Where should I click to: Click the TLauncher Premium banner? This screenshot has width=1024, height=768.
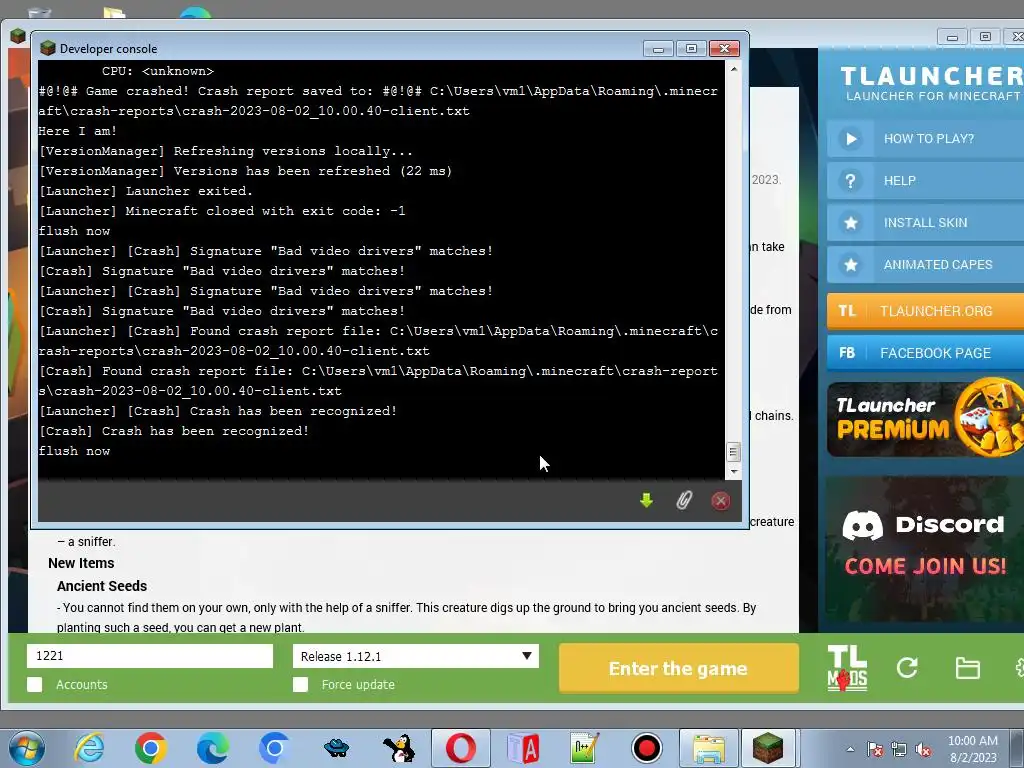(x=925, y=418)
